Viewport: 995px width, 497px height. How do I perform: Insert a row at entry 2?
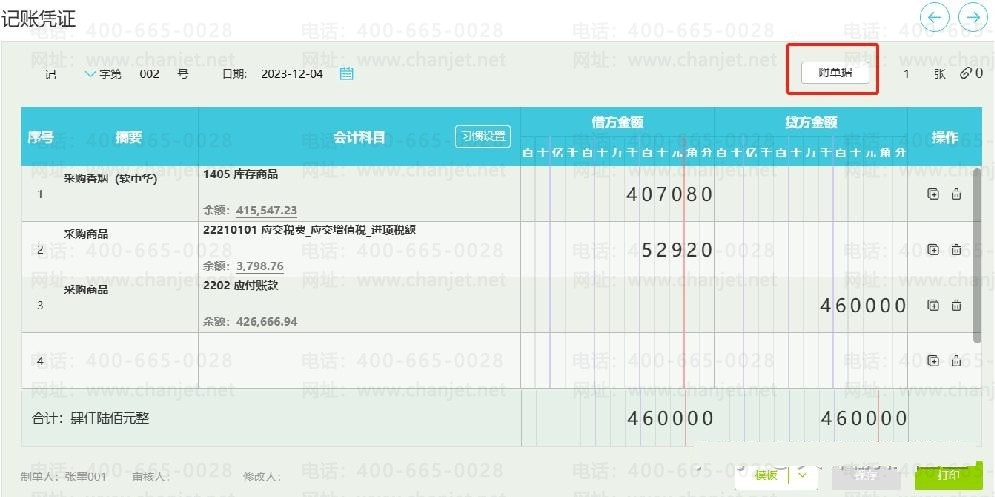pos(933,249)
